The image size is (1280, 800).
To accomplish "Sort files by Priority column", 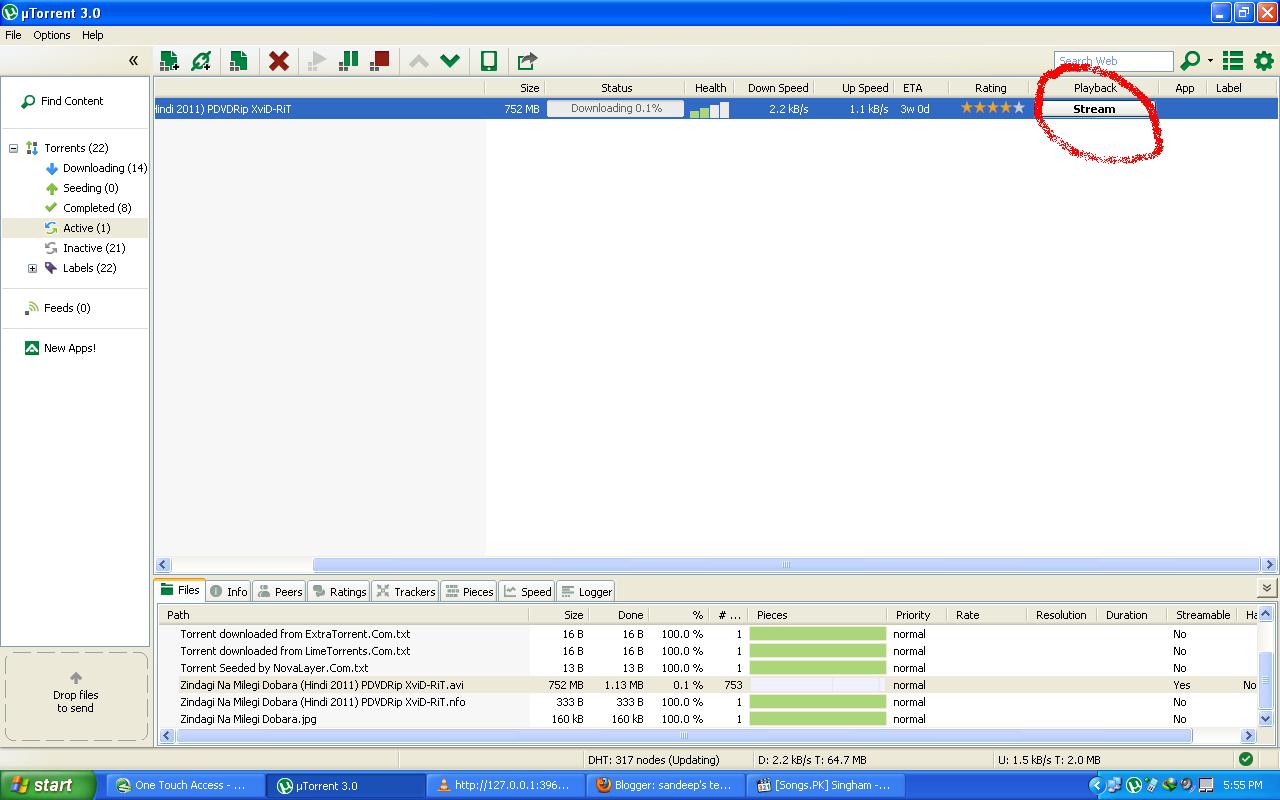I will coord(917,615).
